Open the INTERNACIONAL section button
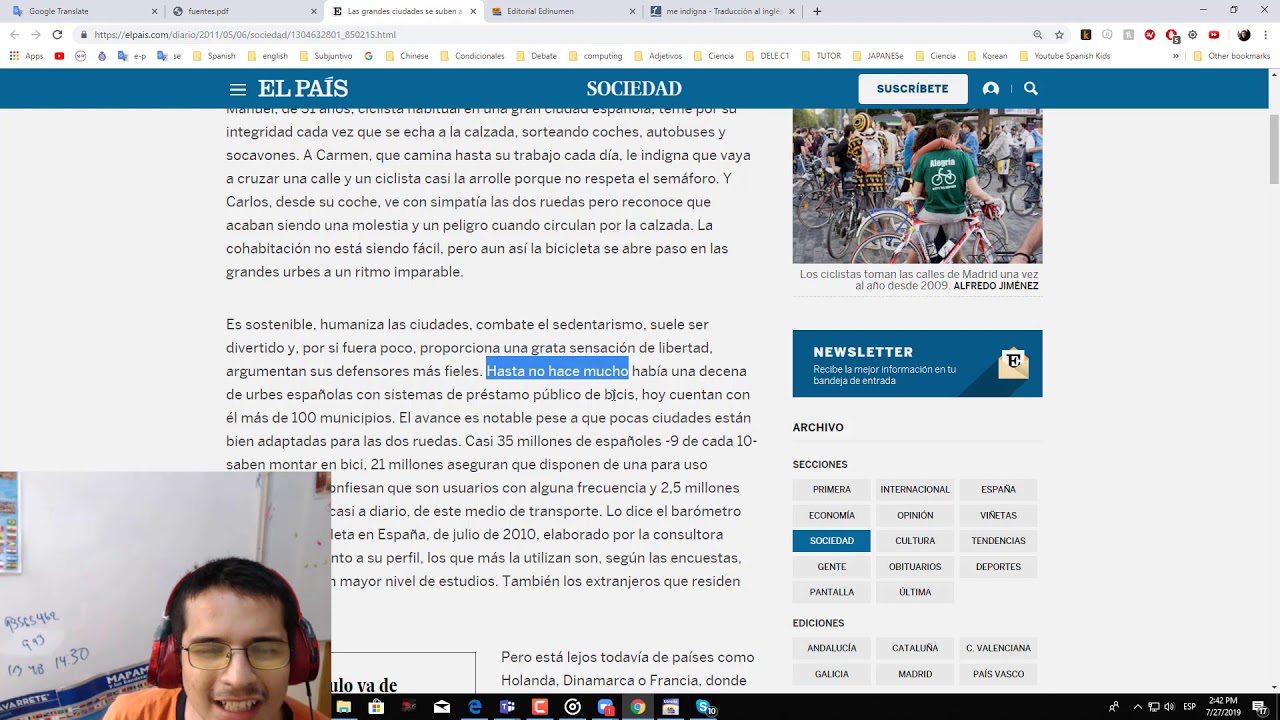The width and height of the screenshot is (1280, 720). coord(915,489)
